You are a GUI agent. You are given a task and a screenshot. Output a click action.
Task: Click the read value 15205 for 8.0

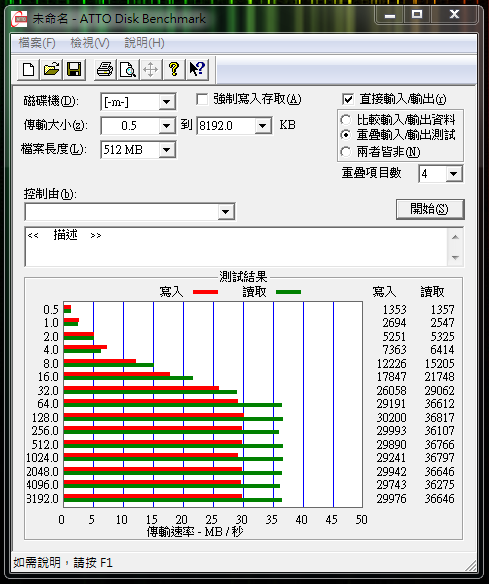pyautogui.click(x=439, y=364)
